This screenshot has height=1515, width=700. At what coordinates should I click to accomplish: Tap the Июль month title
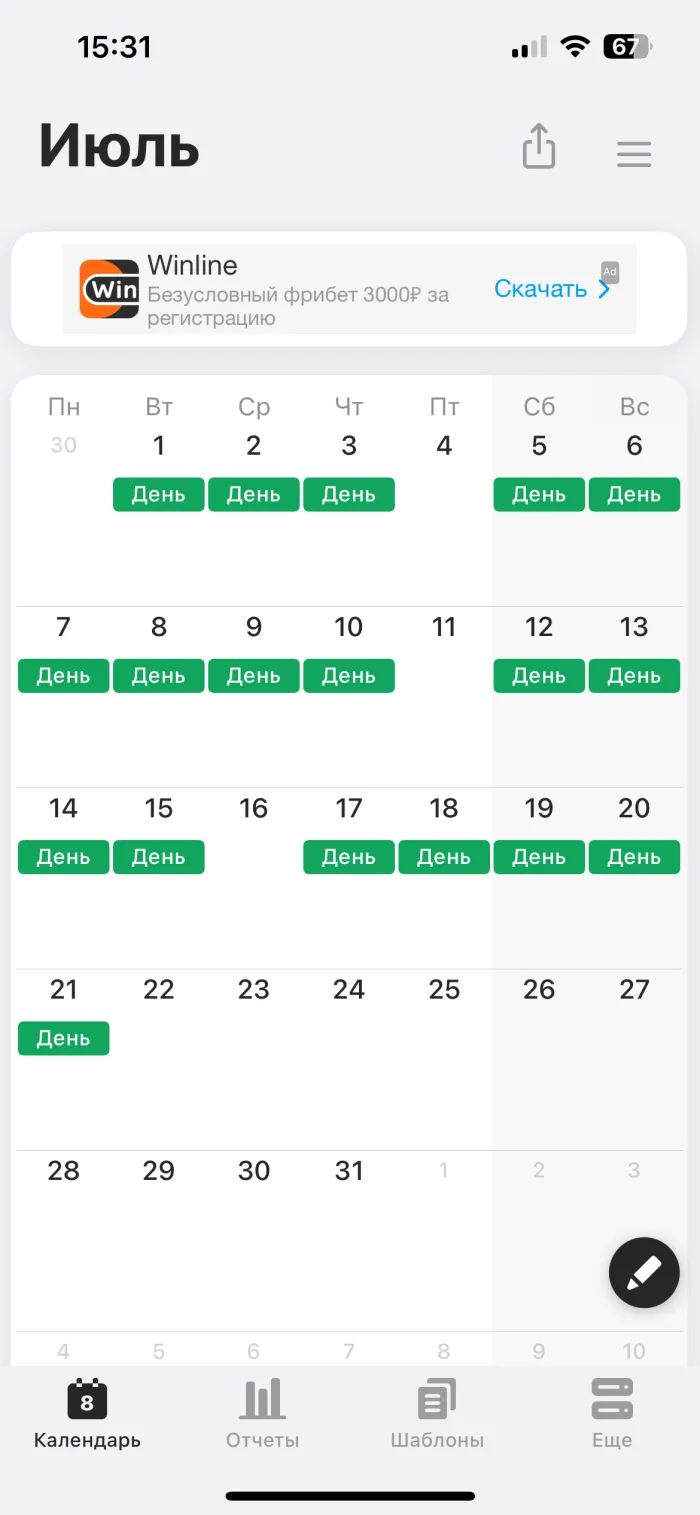pyautogui.click(x=120, y=147)
